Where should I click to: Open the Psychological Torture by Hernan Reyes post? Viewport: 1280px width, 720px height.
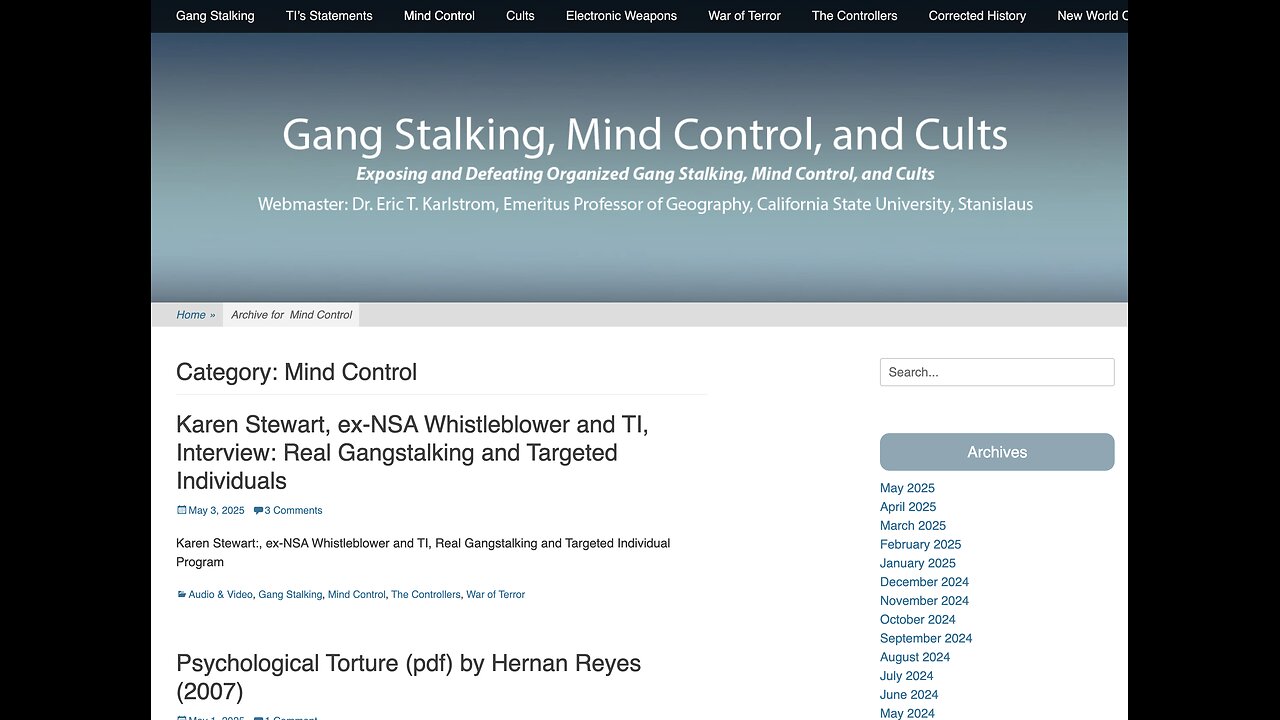coord(408,677)
